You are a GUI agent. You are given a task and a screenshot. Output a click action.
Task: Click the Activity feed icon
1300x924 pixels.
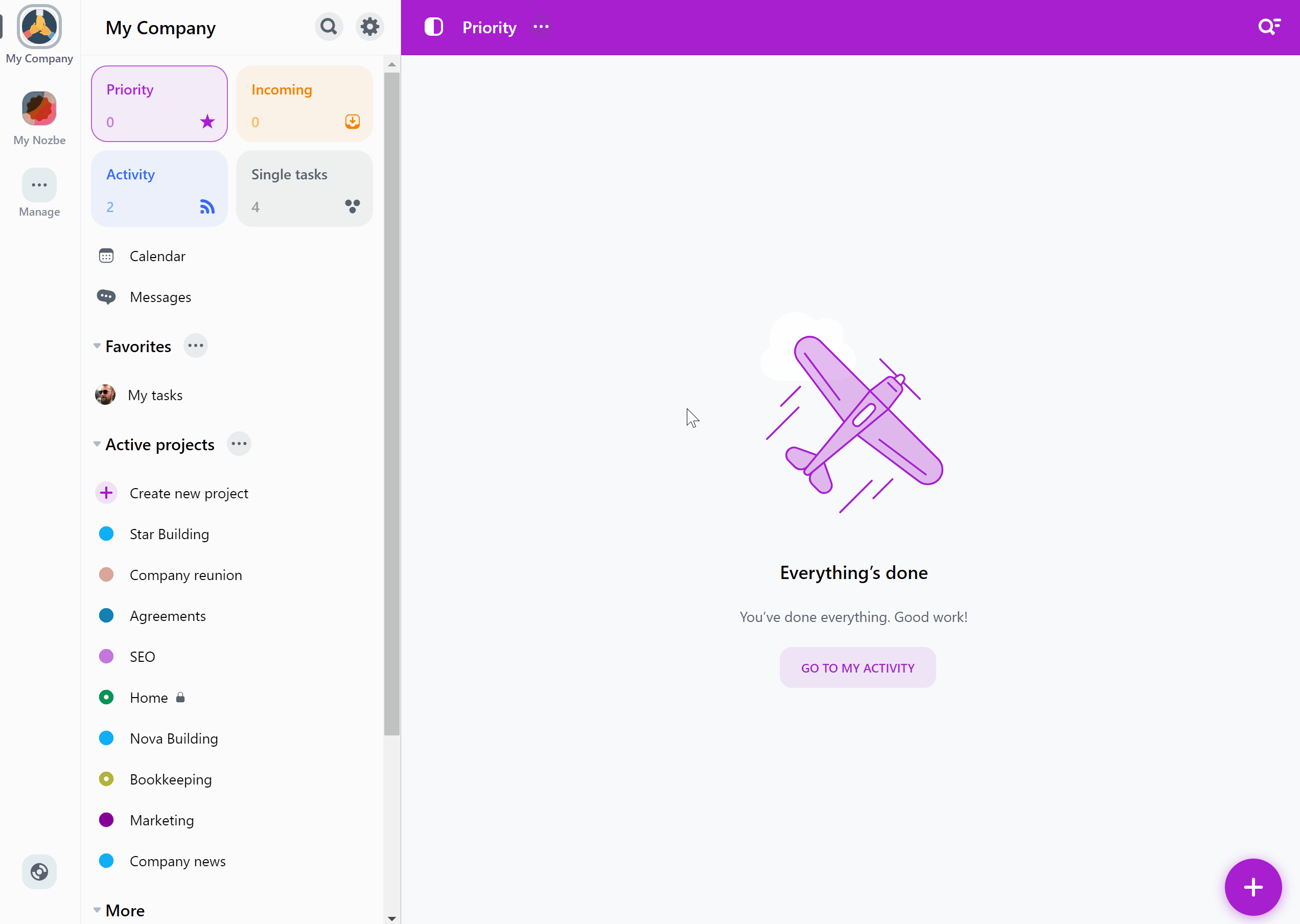(207, 206)
